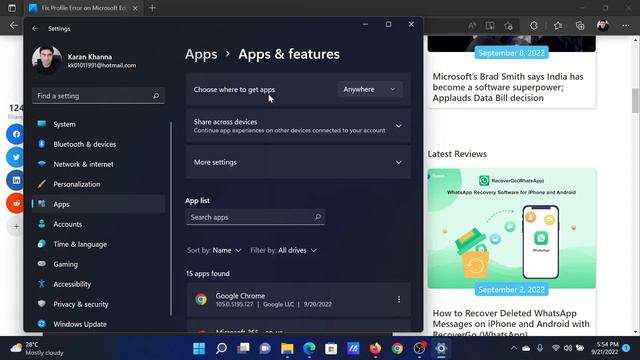Go to Network & internet settings
Viewport: 640px width, 360px height.
click(98, 164)
